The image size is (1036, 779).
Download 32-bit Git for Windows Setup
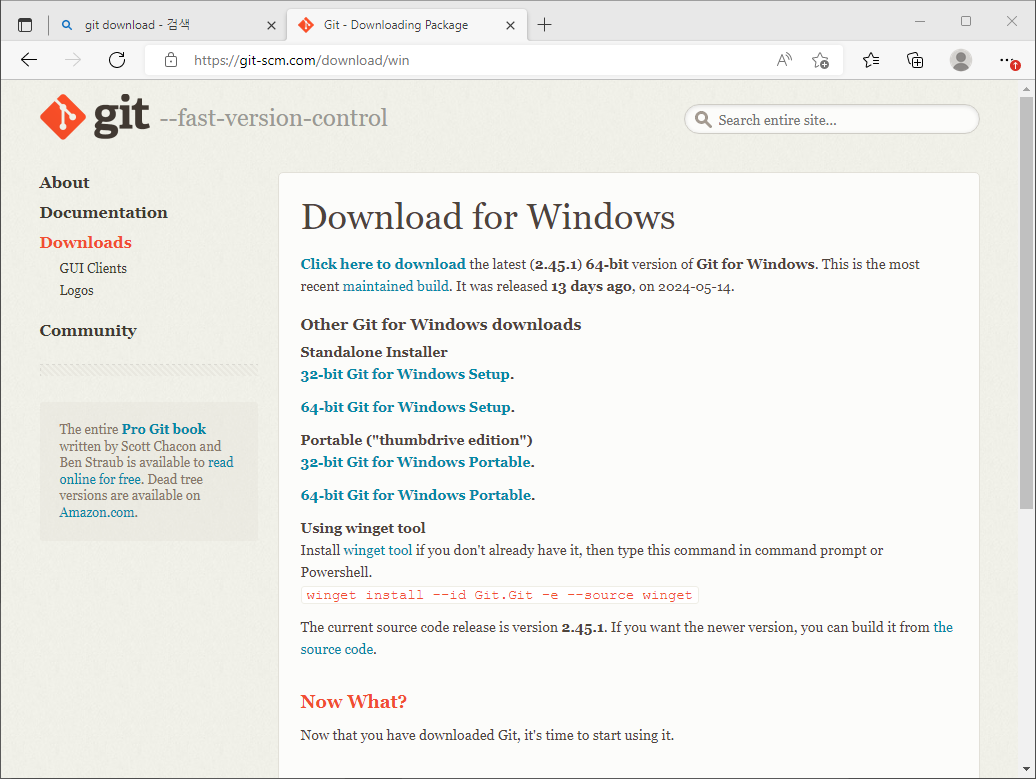[x=406, y=374]
